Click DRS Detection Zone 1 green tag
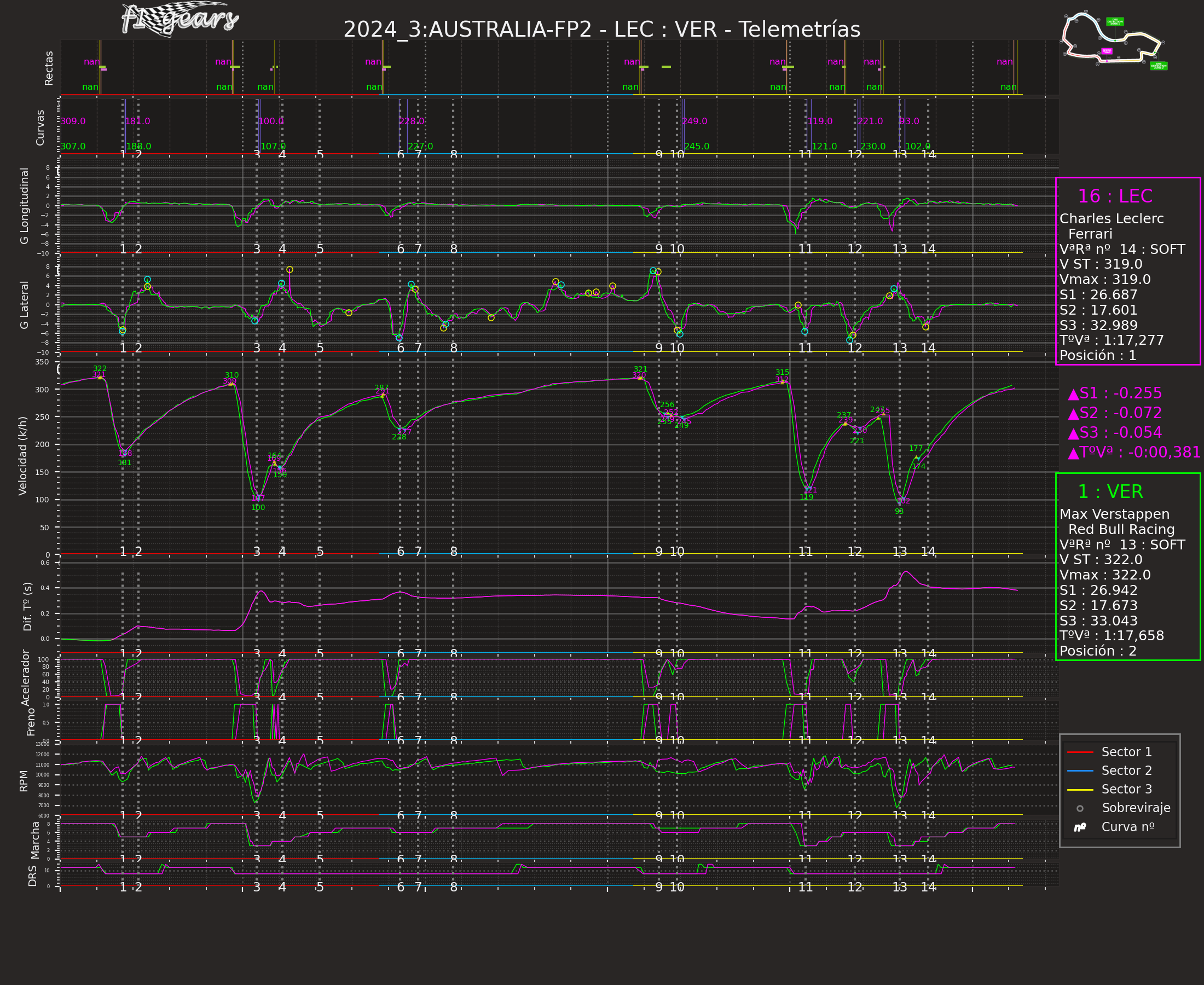This screenshot has height=985, width=1204. [x=1115, y=21]
